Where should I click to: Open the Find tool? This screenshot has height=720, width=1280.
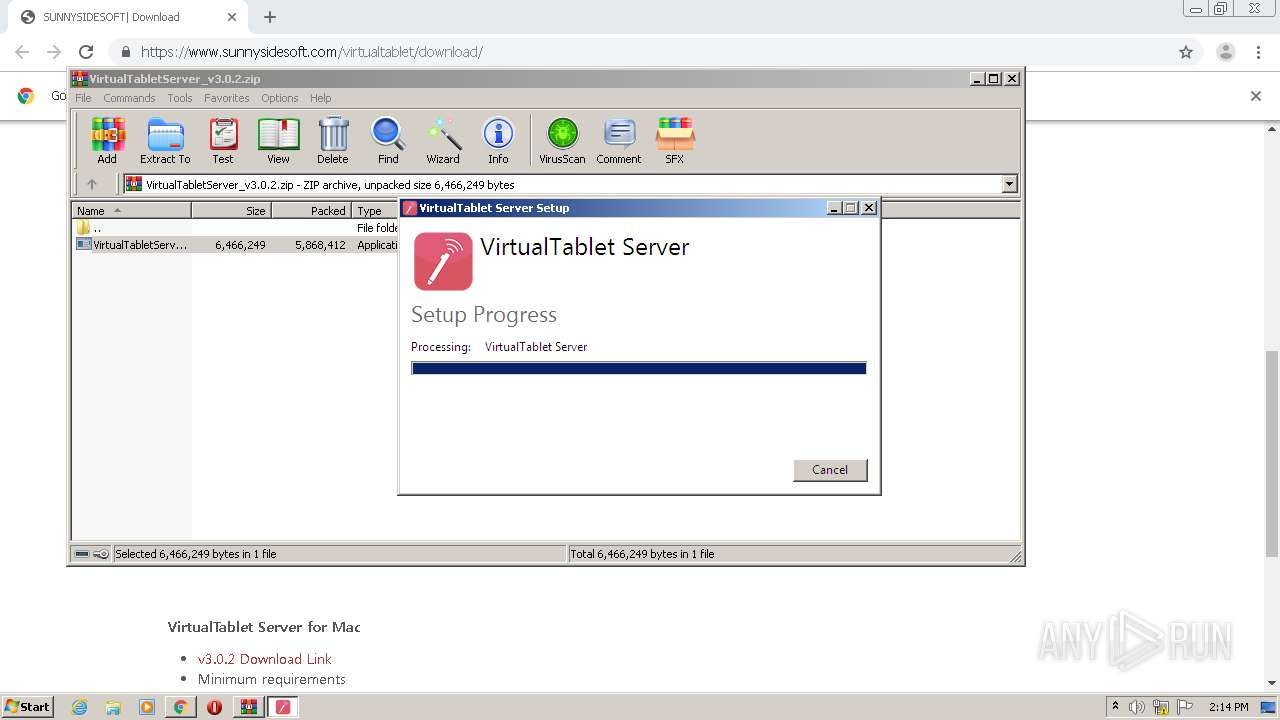point(388,140)
